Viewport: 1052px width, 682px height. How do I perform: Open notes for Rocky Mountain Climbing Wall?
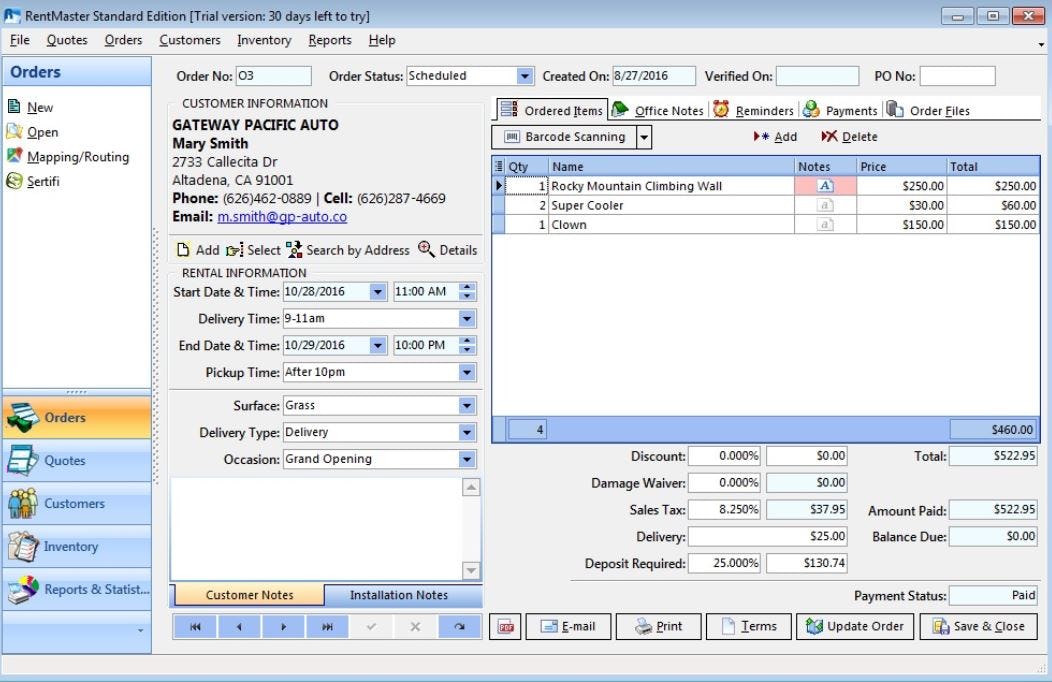(x=825, y=186)
